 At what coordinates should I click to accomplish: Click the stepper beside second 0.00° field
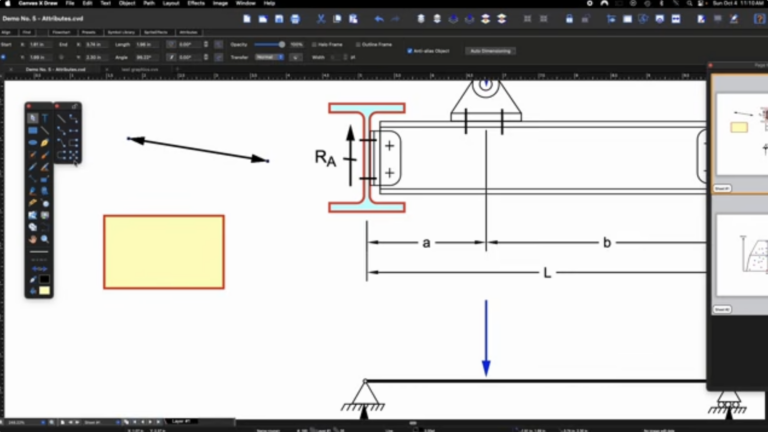(x=206, y=57)
